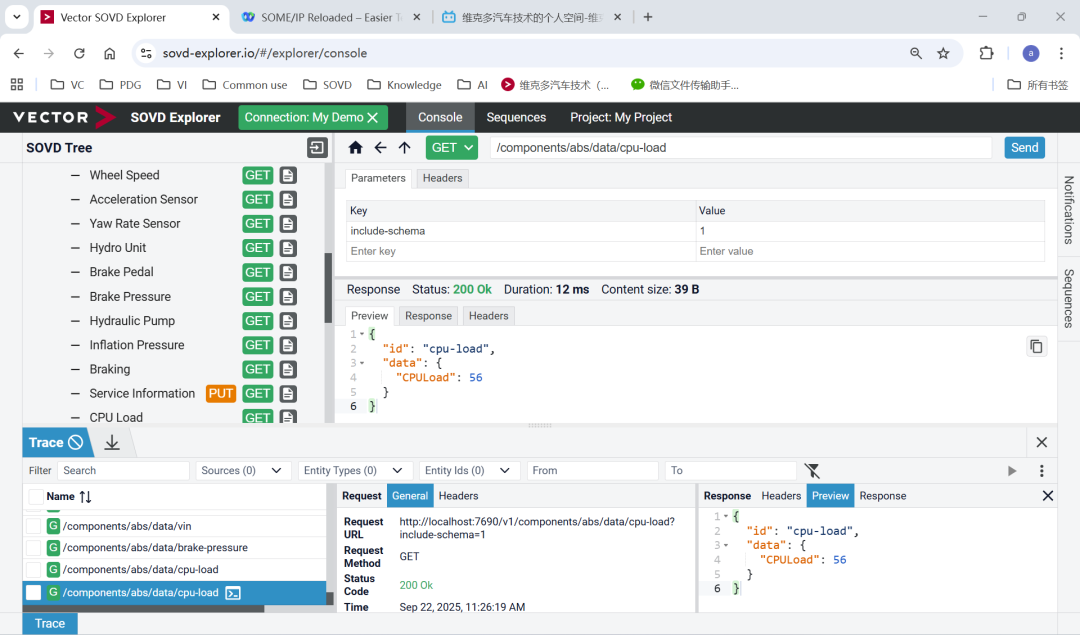1080x635 pixels.
Task: Open console icon on selected cpu-load trace
Action: click(233, 593)
